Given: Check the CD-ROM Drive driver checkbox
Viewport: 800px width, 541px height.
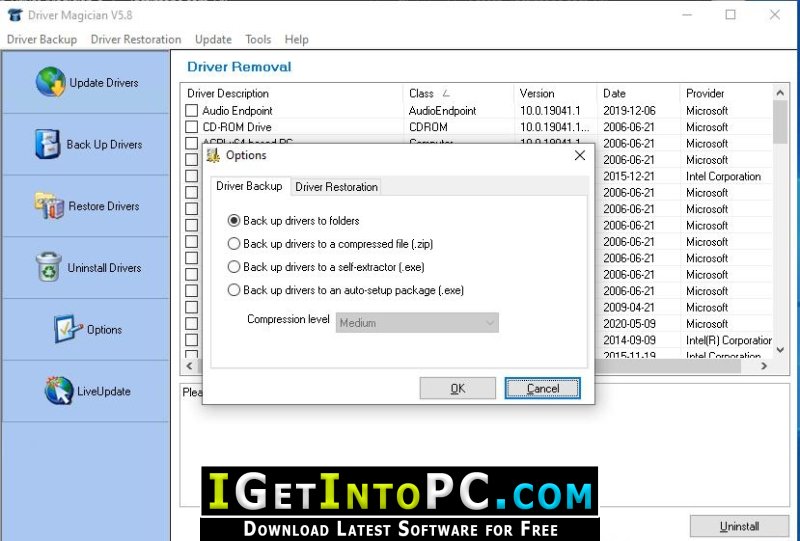Looking at the screenshot, I should click(191, 127).
